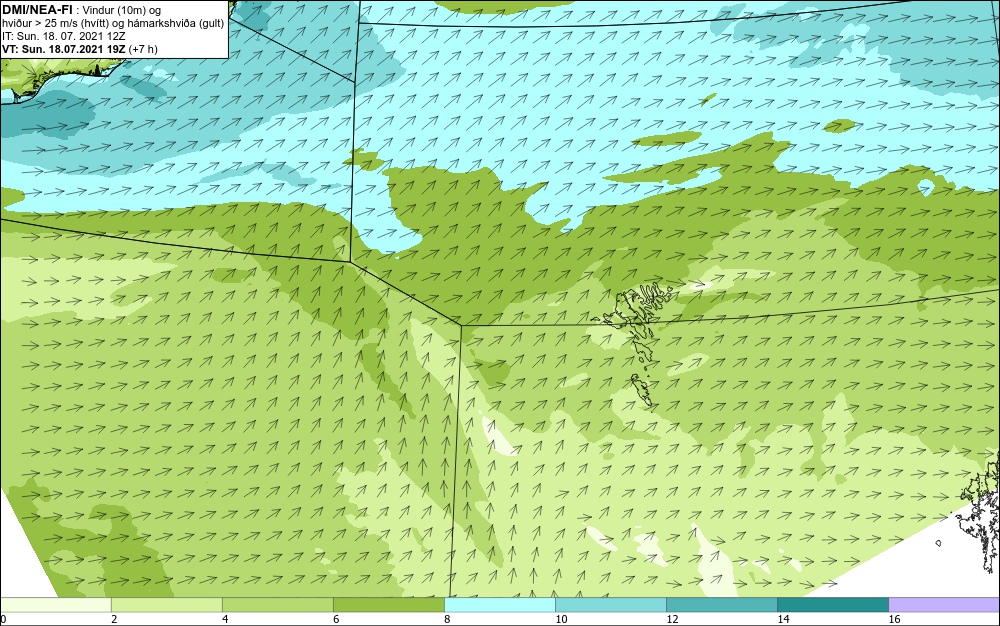Click the purple 16+ m/s legend swatch
1000x626 pixels.
click(944, 605)
